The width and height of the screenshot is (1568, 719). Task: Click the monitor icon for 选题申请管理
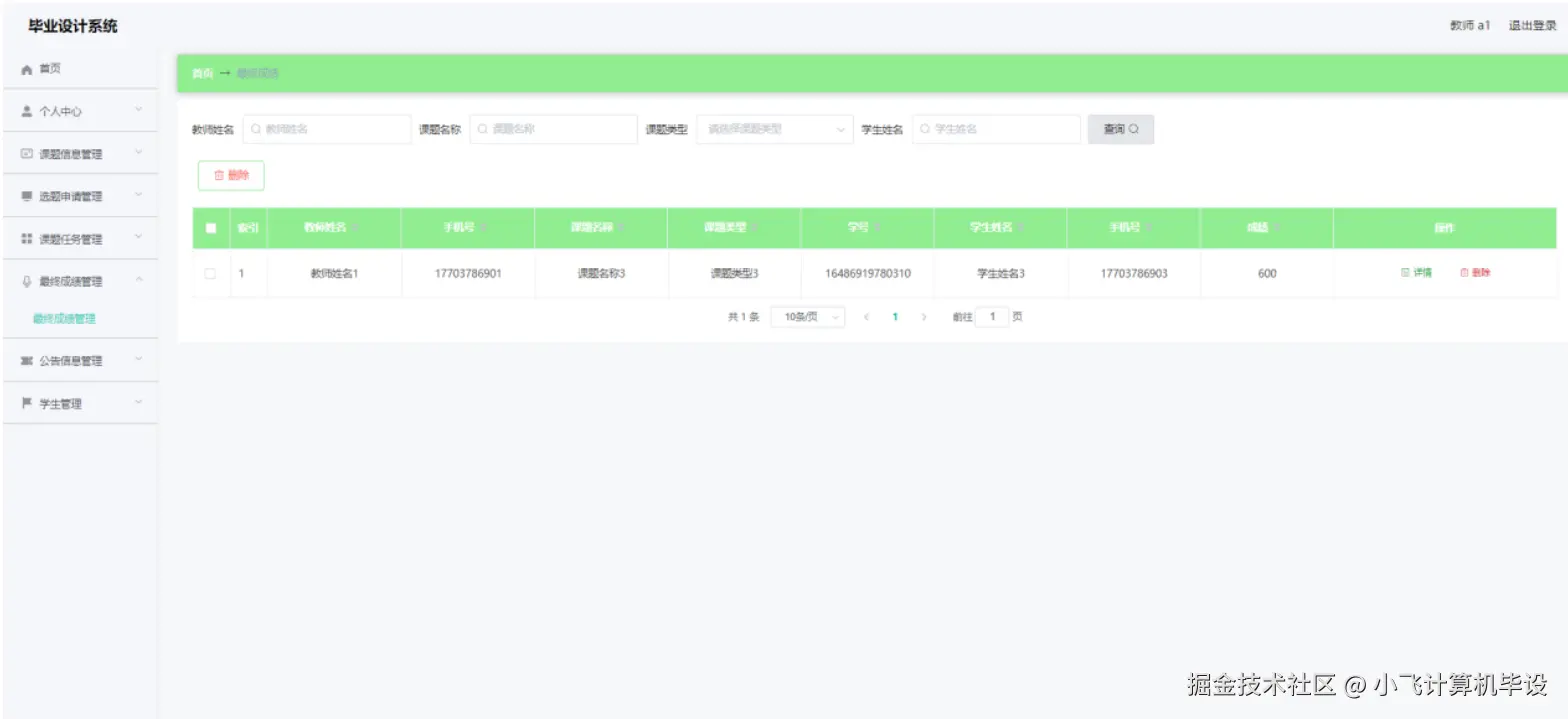tap(27, 197)
